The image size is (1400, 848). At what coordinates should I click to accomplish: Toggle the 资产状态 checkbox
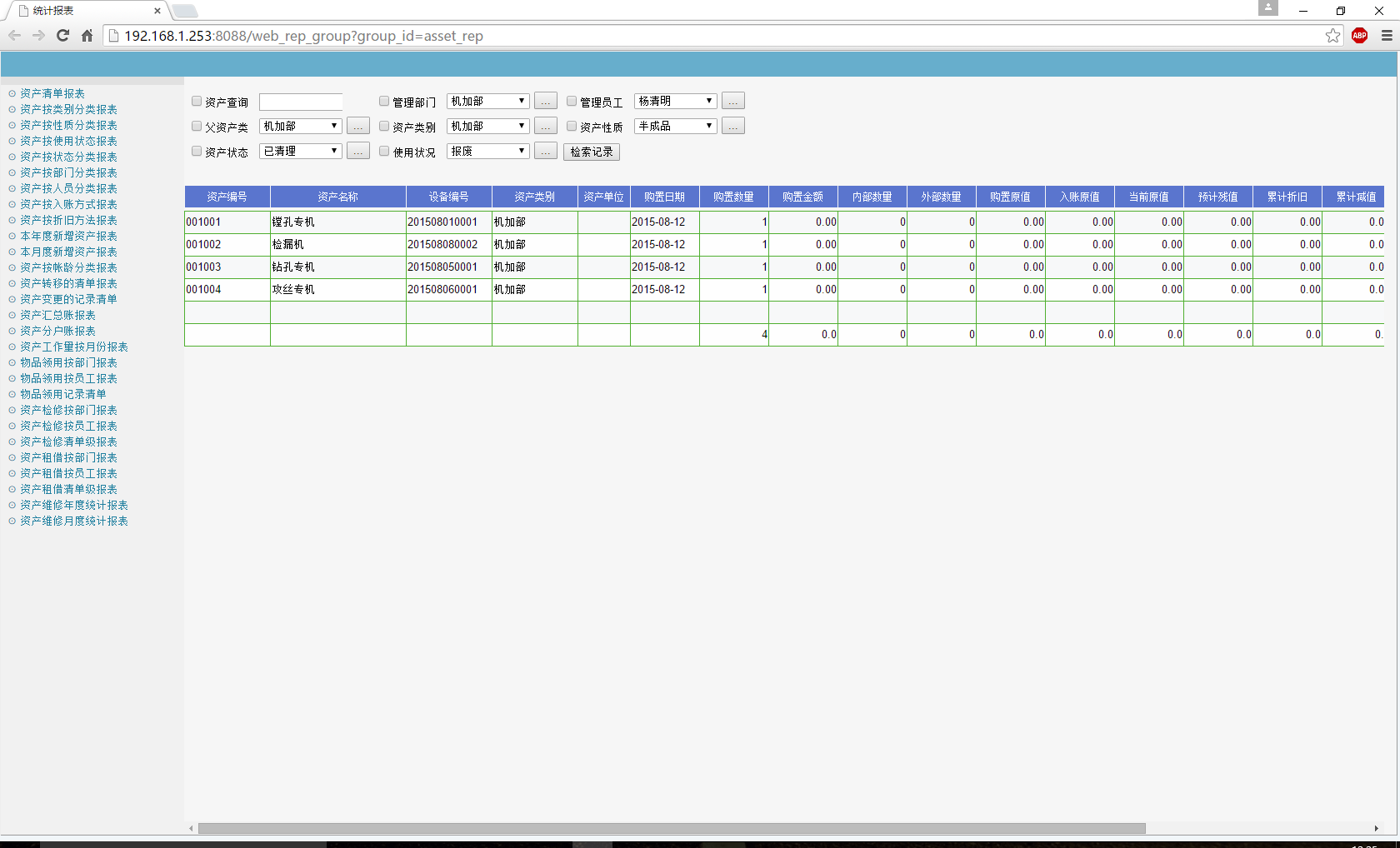click(197, 151)
